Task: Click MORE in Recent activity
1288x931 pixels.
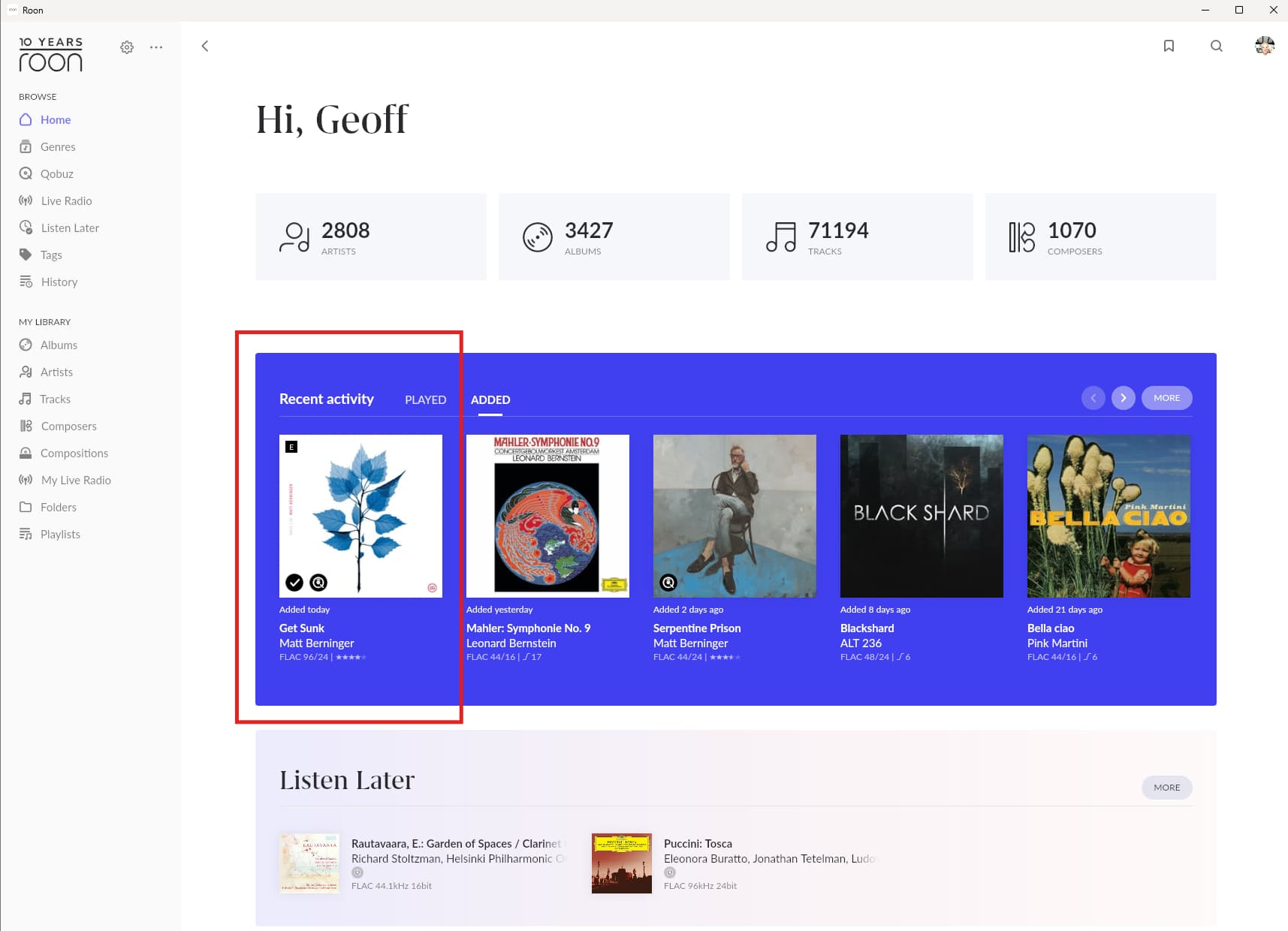Action: point(1167,398)
